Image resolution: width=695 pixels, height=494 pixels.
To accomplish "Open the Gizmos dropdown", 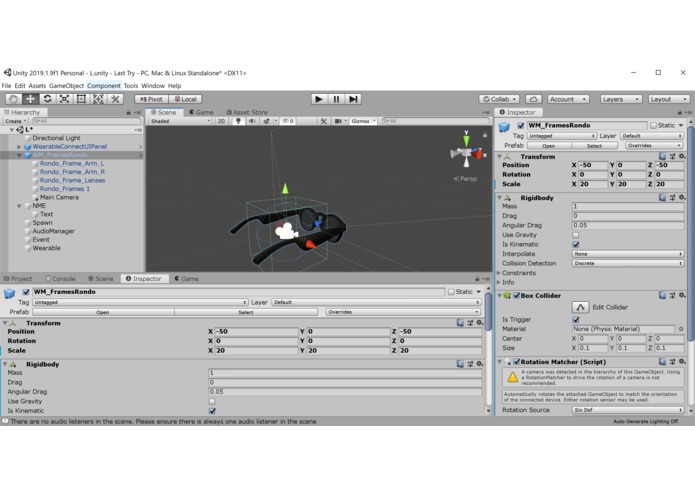I will pos(363,121).
